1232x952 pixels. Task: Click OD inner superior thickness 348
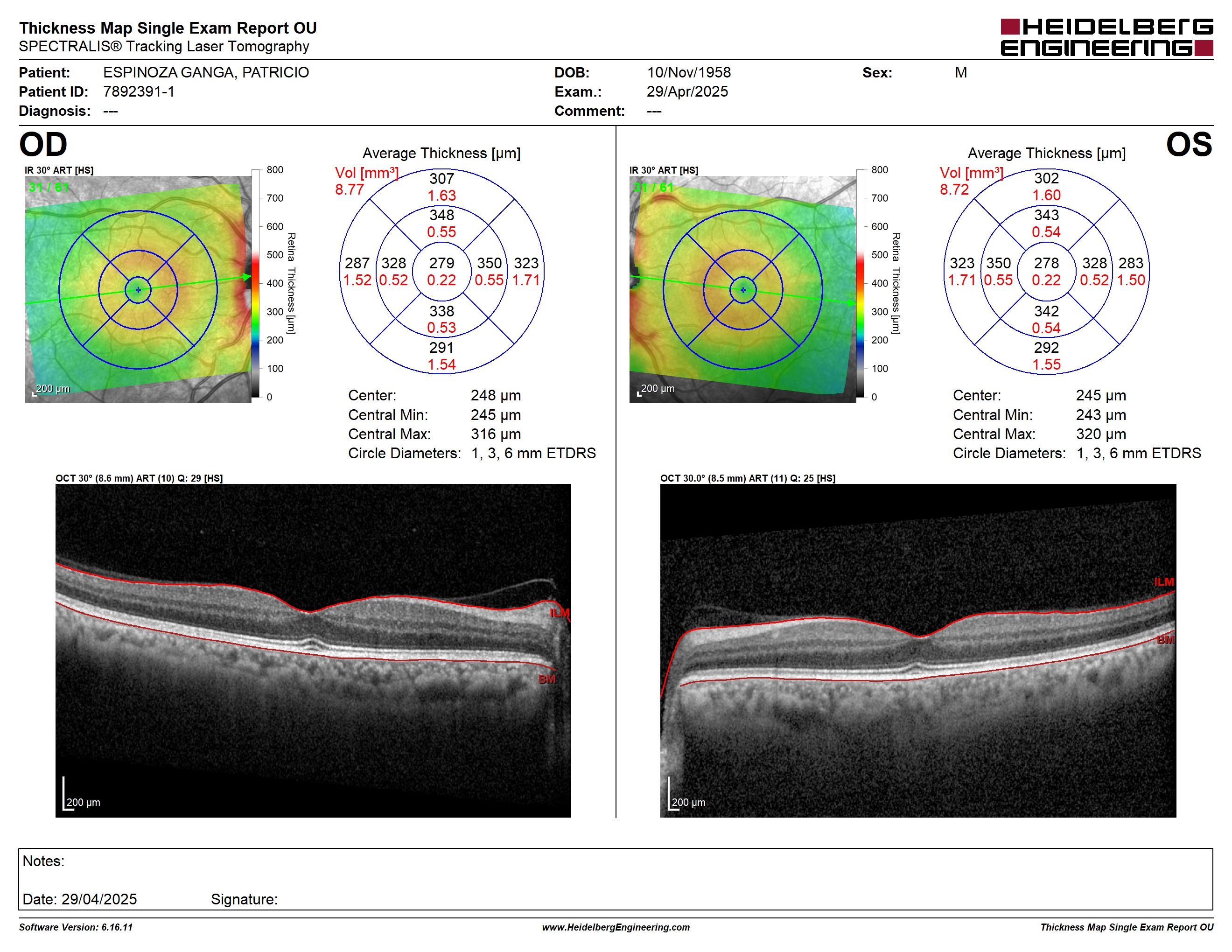(441, 215)
